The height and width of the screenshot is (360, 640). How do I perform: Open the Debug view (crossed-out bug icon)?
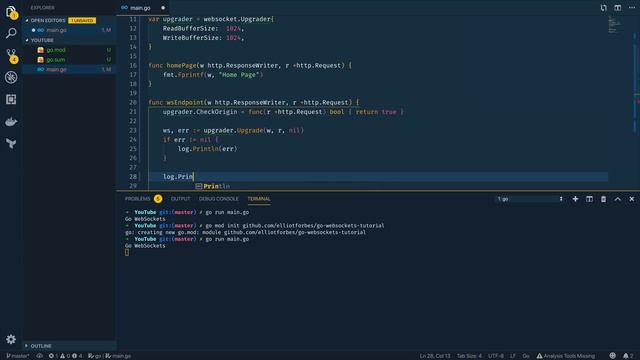[11, 77]
